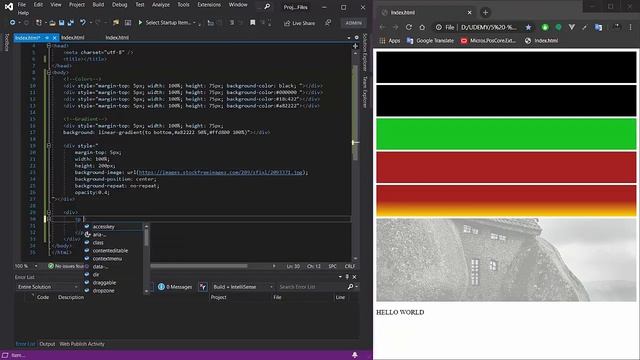Open the Build menu
The width and height of the screenshot is (640, 360).
coord(98,4)
